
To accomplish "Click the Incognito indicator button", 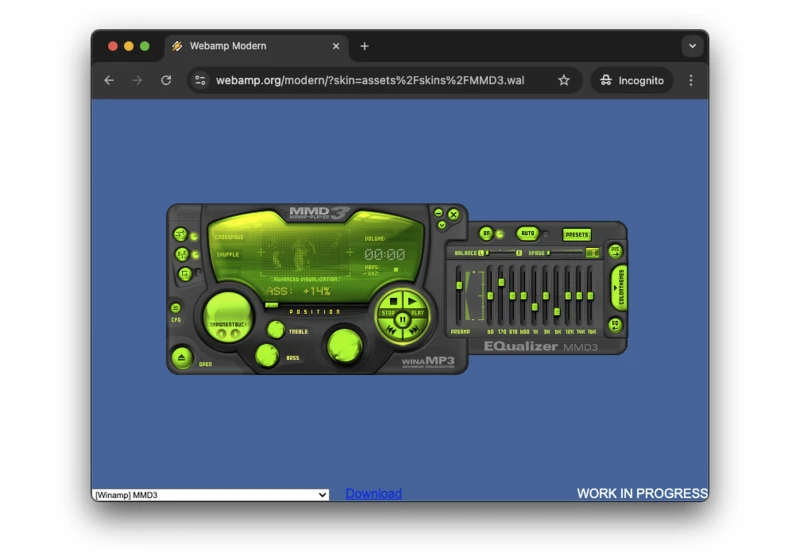I will click(x=632, y=80).
